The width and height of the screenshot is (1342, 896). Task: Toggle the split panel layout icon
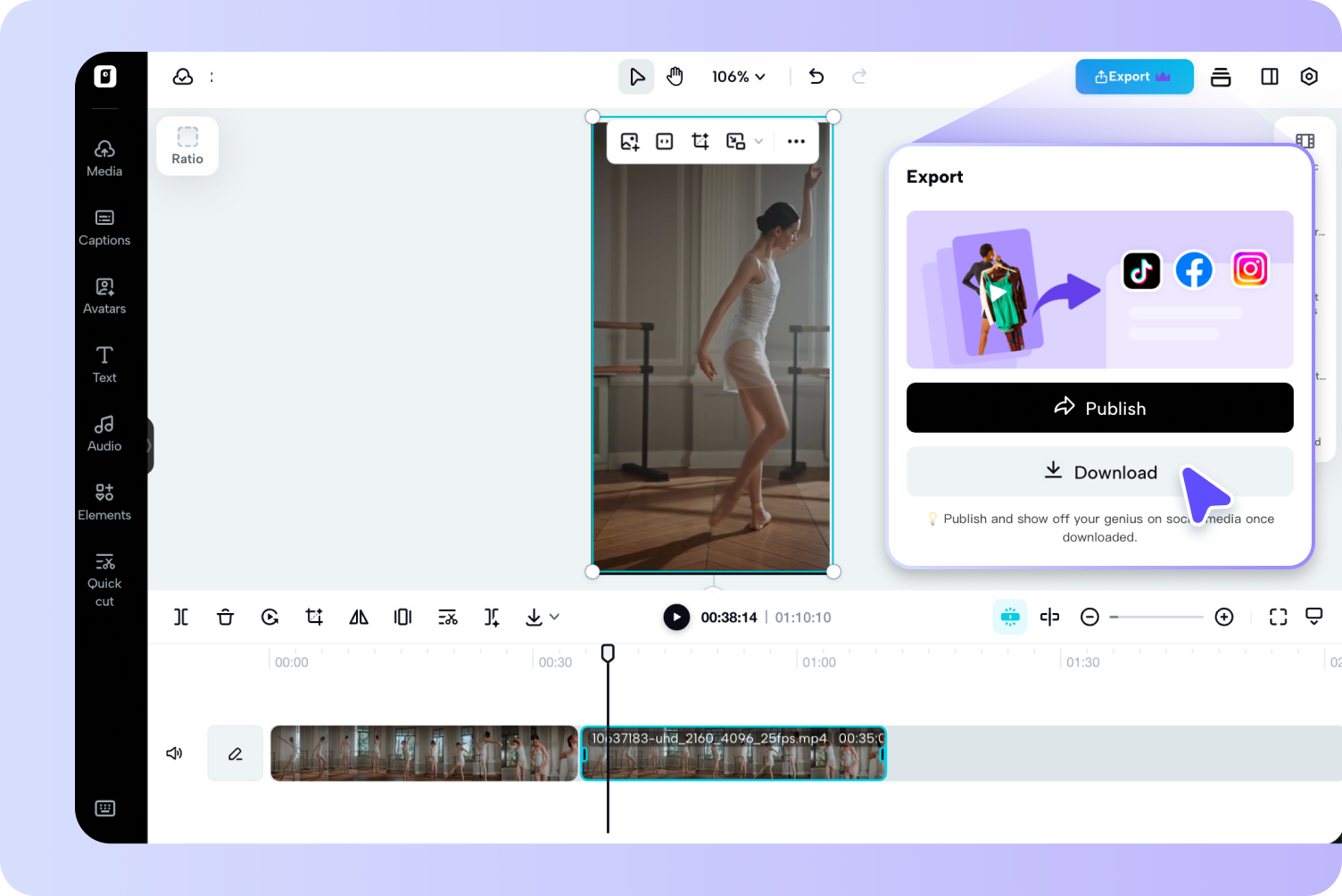tap(1270, 77)
